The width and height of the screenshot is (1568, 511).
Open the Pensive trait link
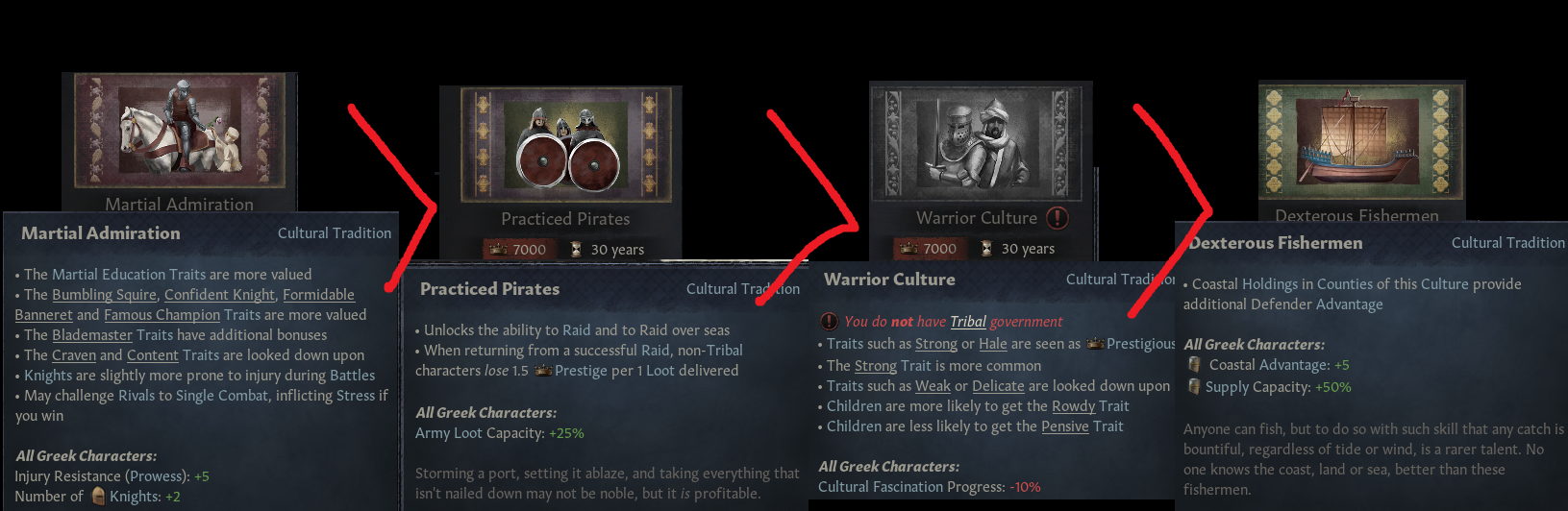[x=1065, y=426]
